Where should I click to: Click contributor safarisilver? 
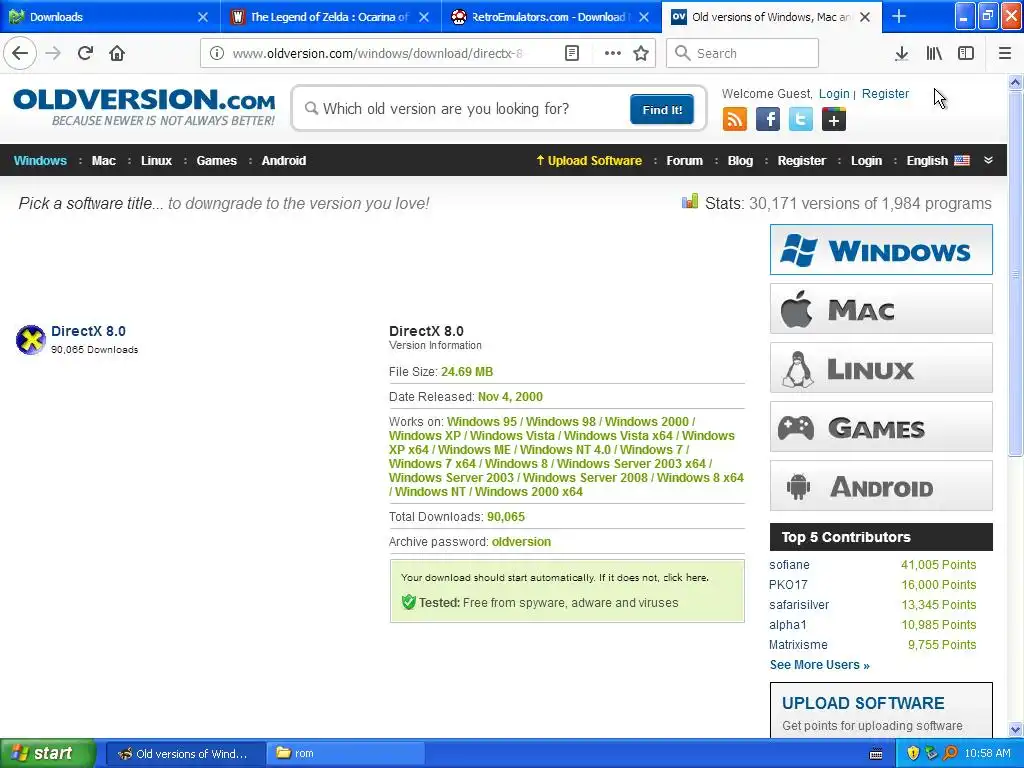pyautogui.click(x=799, y=605)
